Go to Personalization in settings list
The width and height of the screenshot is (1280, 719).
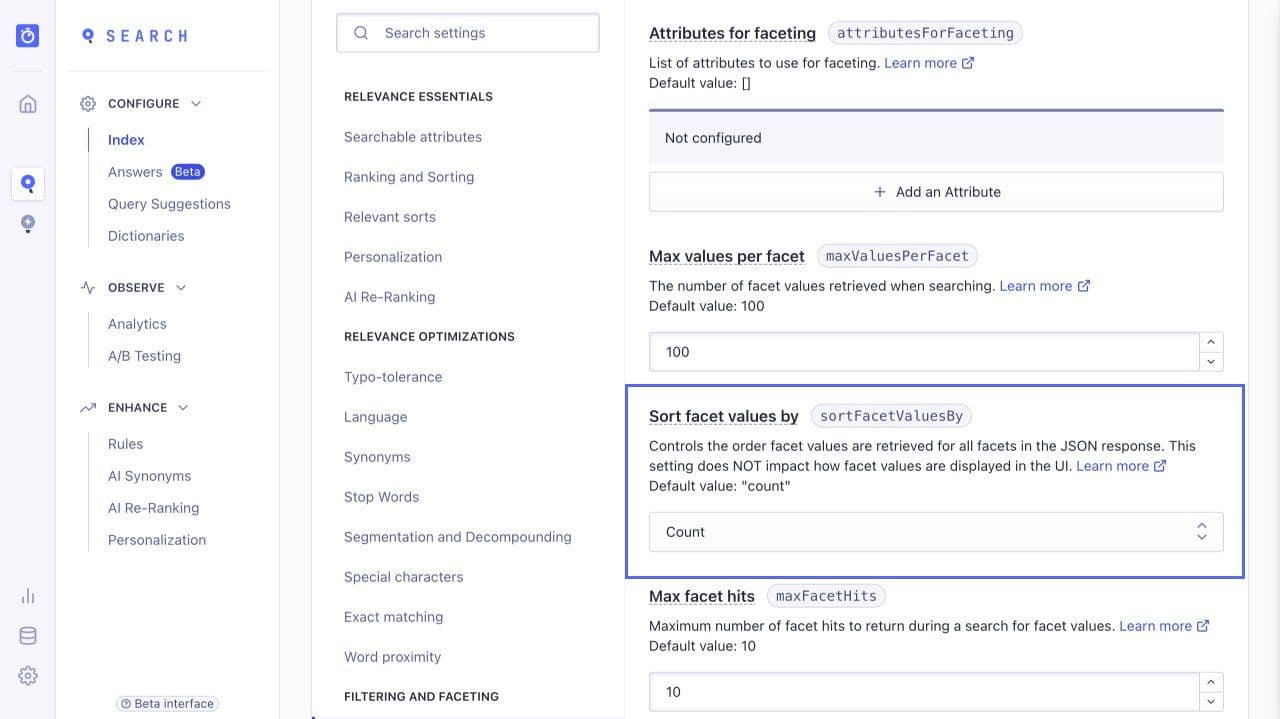393,257
